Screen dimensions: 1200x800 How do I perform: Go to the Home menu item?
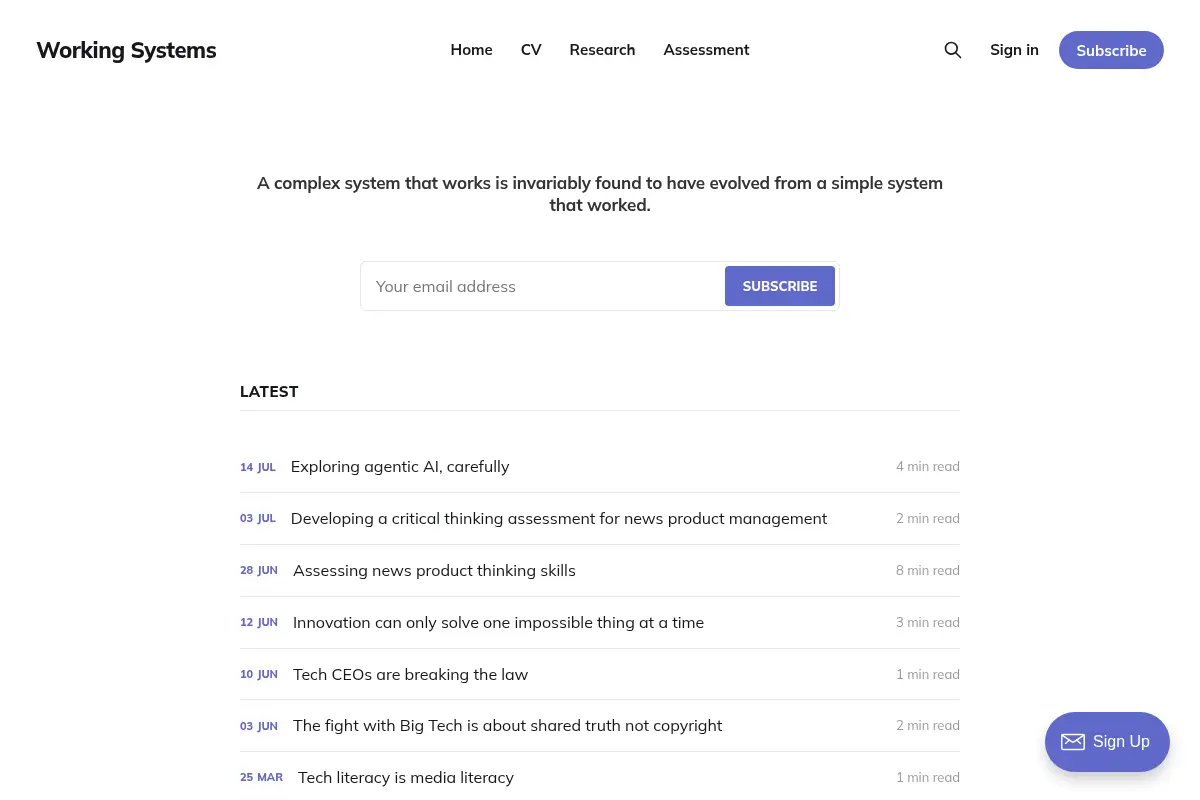coord(471,50)
